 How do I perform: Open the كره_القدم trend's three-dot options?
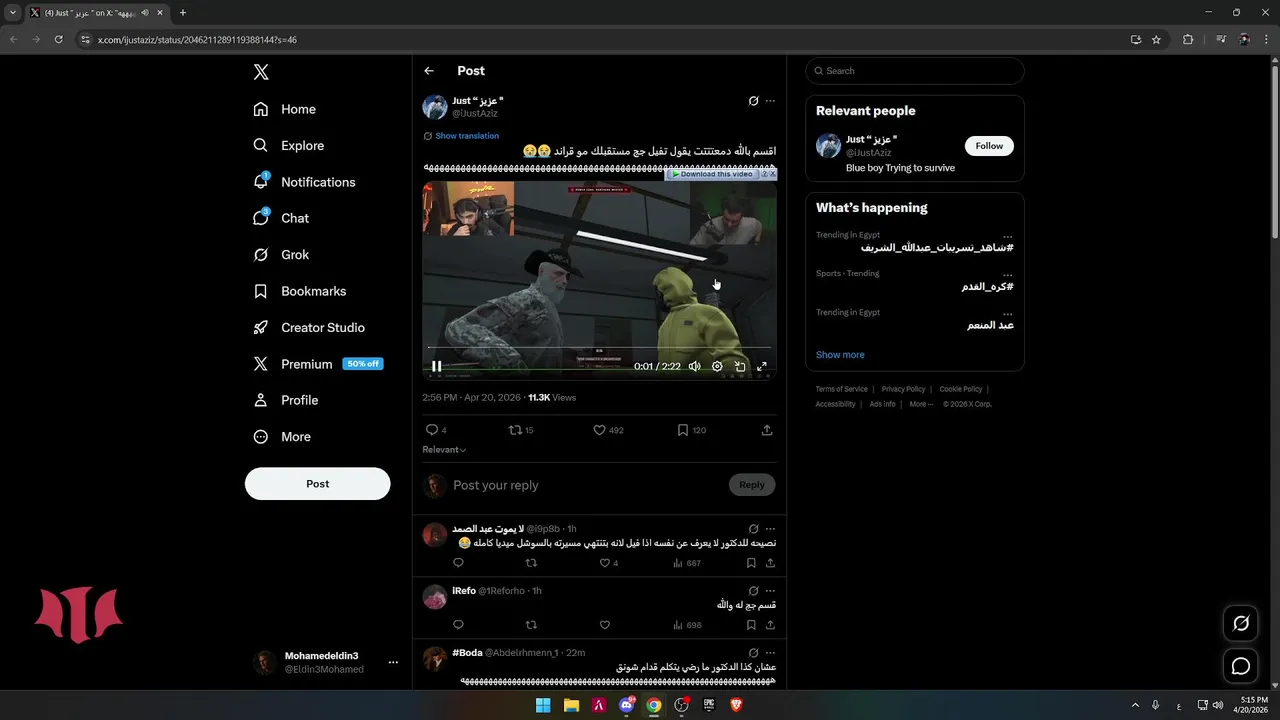point(1007,274)
